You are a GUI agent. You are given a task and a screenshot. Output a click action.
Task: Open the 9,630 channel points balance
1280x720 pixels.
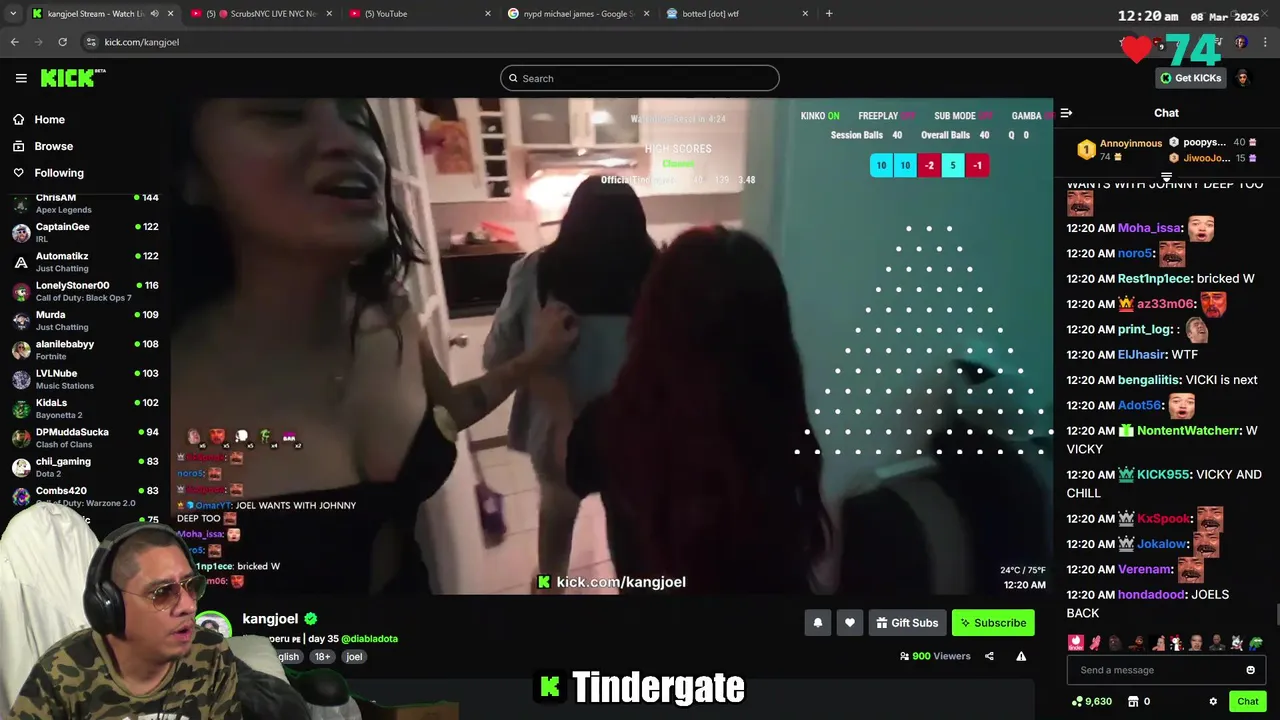pos(1091,702)
